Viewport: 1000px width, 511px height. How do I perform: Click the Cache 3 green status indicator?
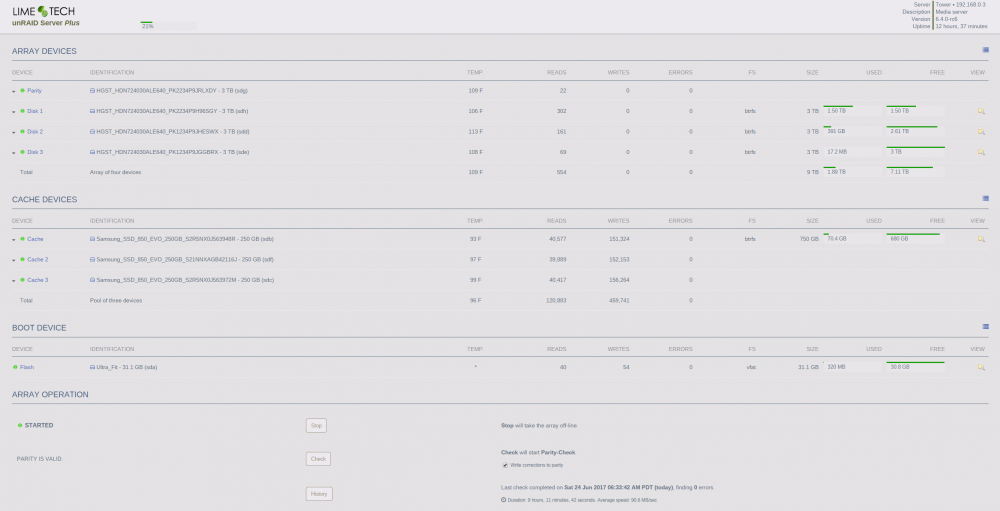pyautogui.click(x=22, y=279)
